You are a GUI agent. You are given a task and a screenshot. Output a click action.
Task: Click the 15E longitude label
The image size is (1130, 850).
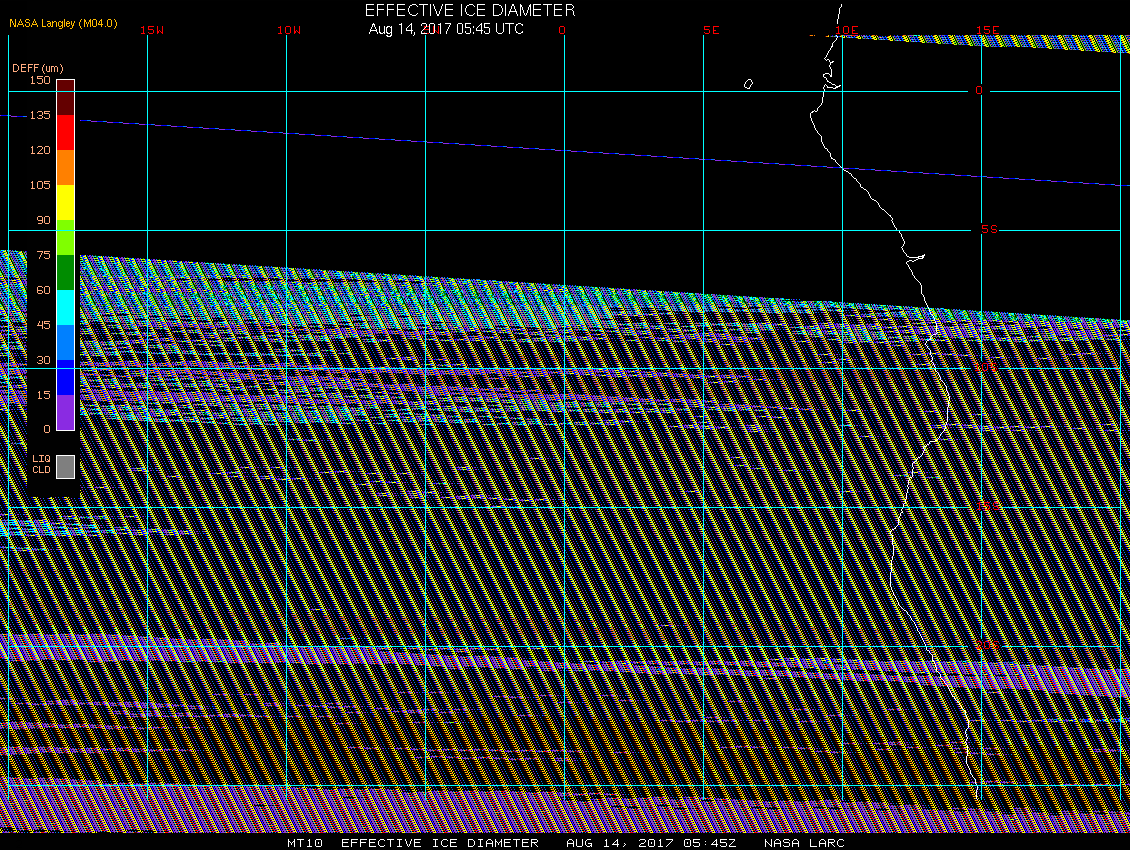click(987, 30)
